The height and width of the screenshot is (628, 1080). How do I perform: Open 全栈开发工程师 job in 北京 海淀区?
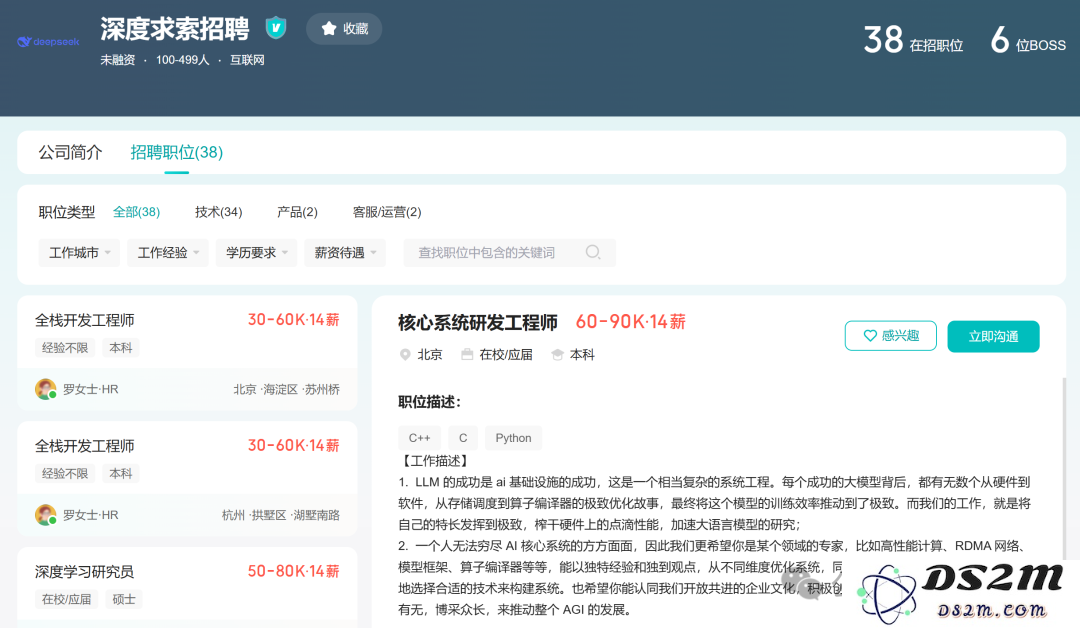point(187,353)
